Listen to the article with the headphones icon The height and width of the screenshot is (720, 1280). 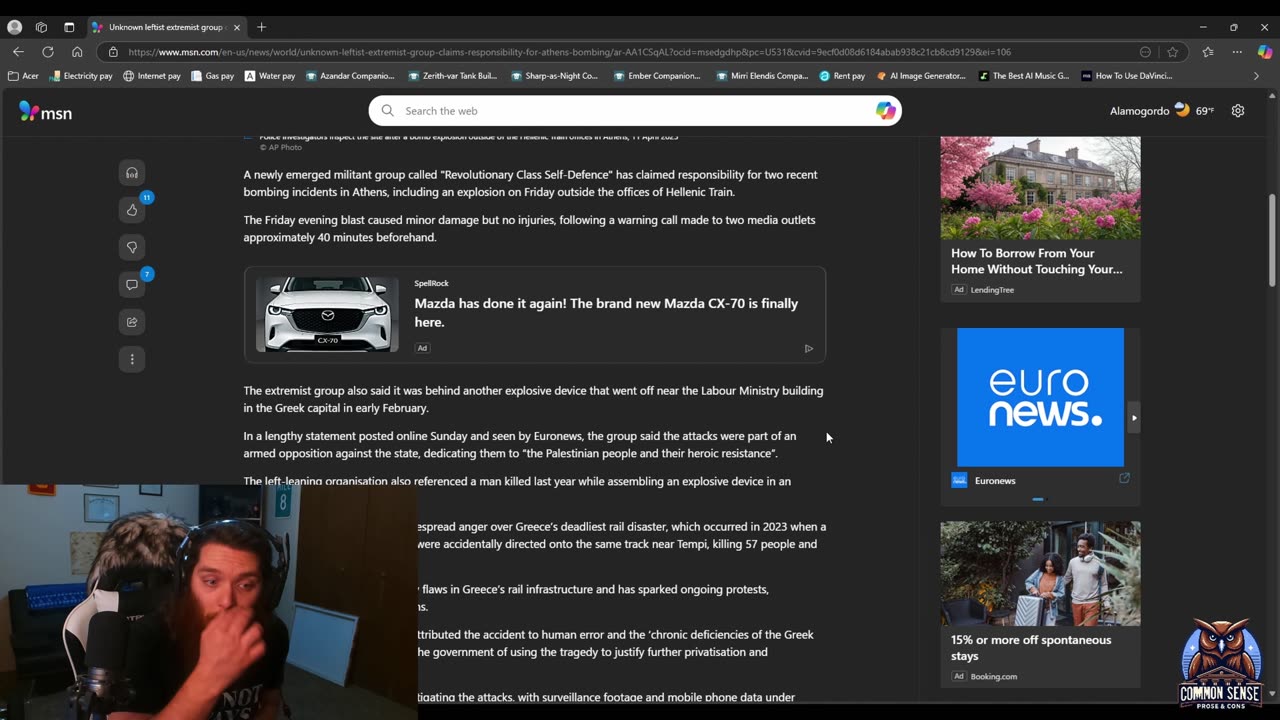tap(132, 173)
